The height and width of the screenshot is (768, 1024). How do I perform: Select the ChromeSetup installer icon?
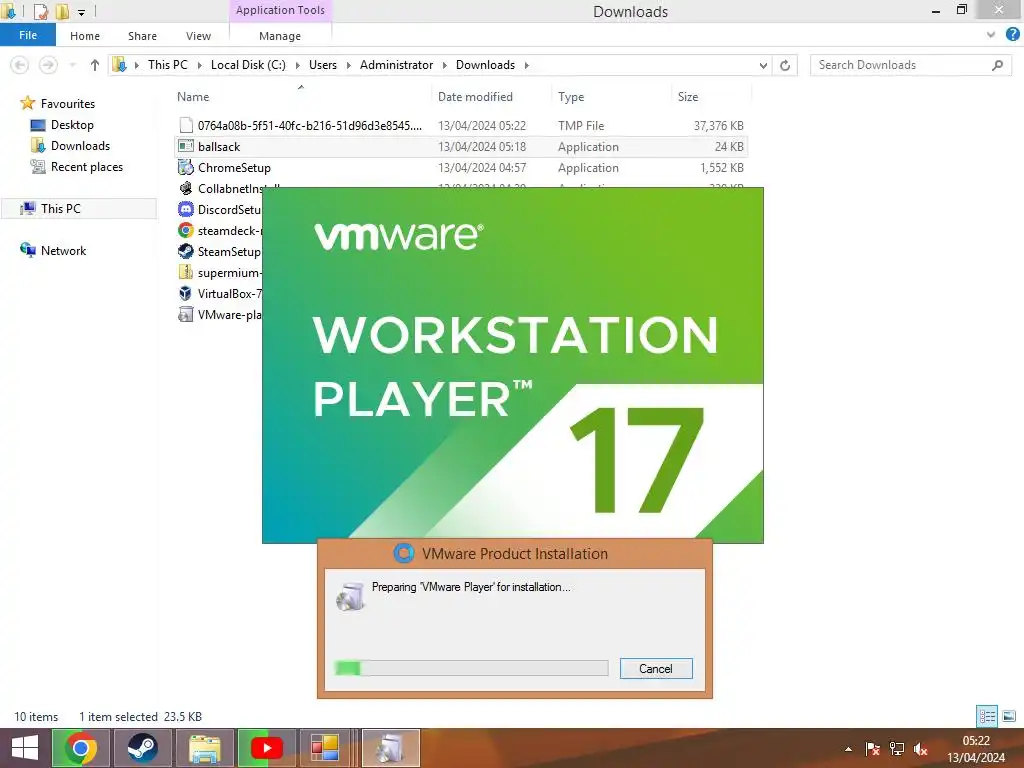pyautogui.click(x=186, y=167)
